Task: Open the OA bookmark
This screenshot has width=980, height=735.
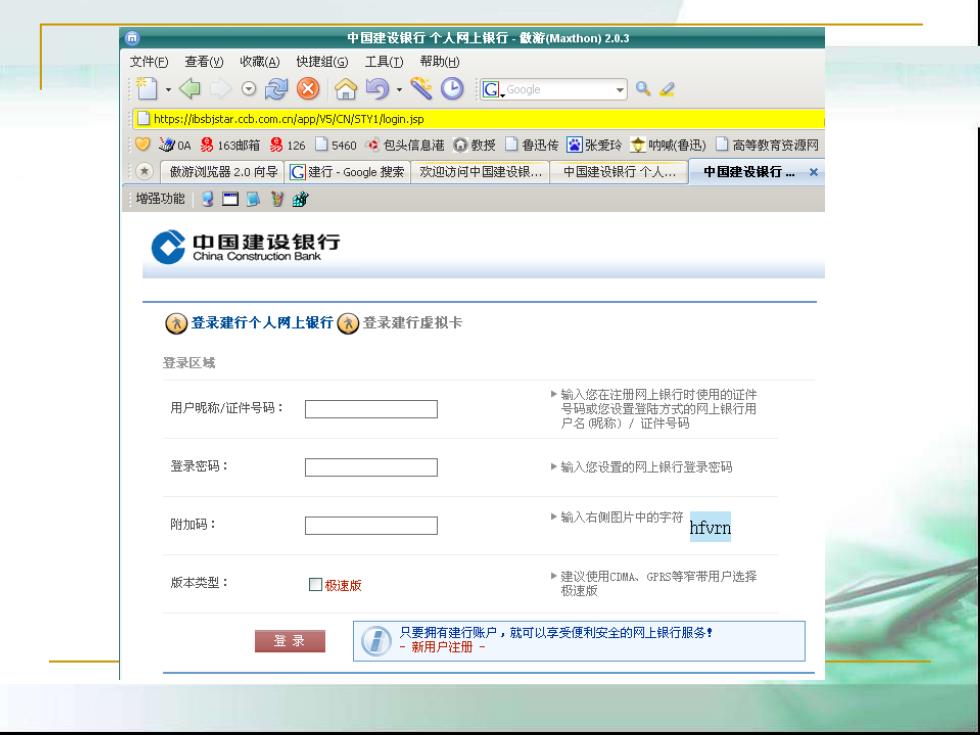Action: click(175, 145)
